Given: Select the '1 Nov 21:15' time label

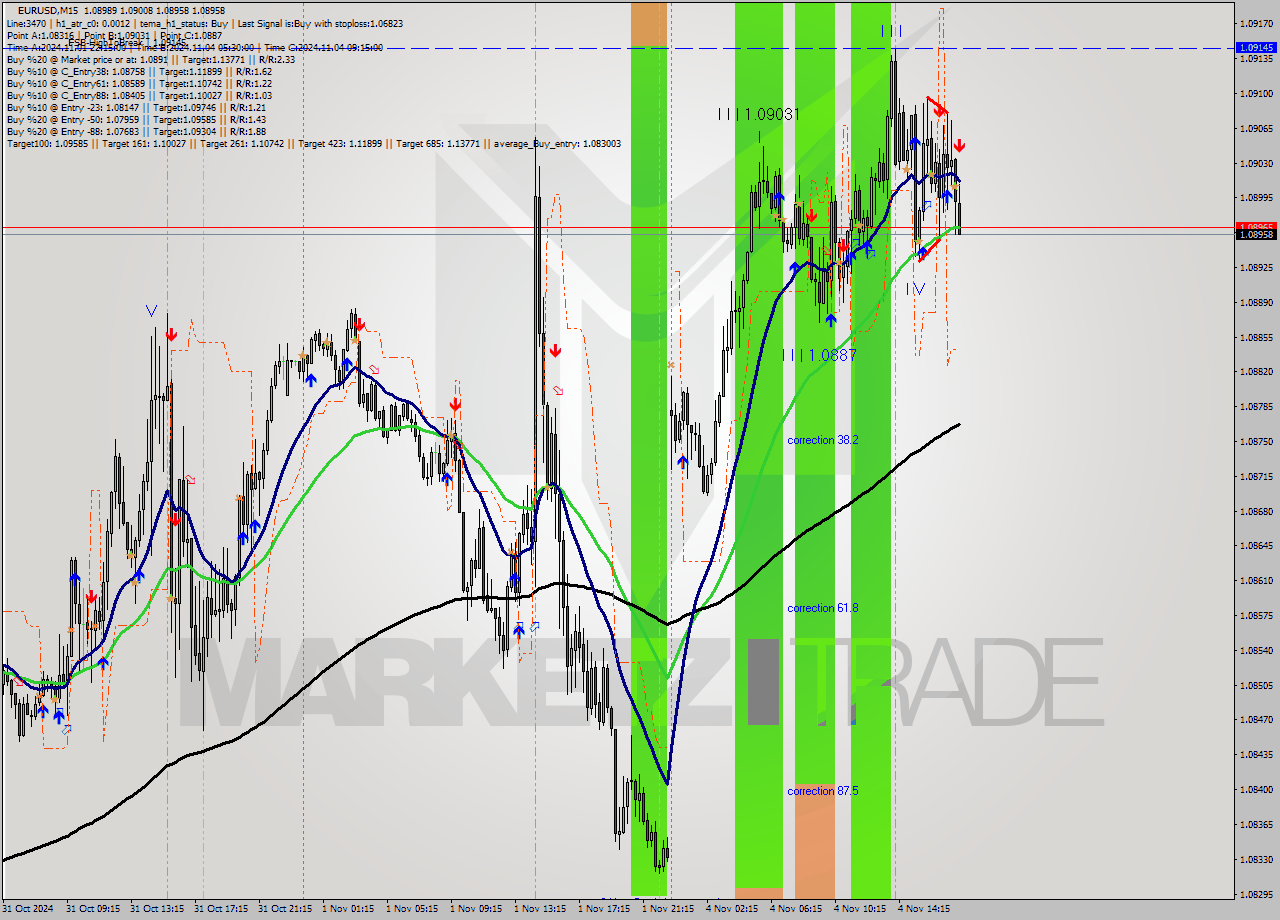Looking at the screenshot, I should [x=668, y=909].
